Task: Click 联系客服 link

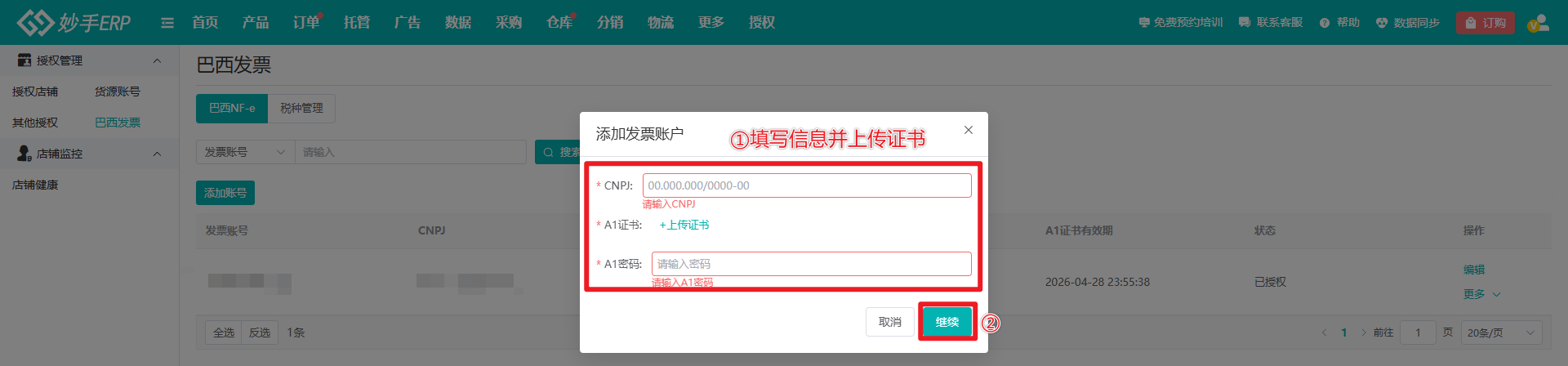Action: pos(1271,23)
